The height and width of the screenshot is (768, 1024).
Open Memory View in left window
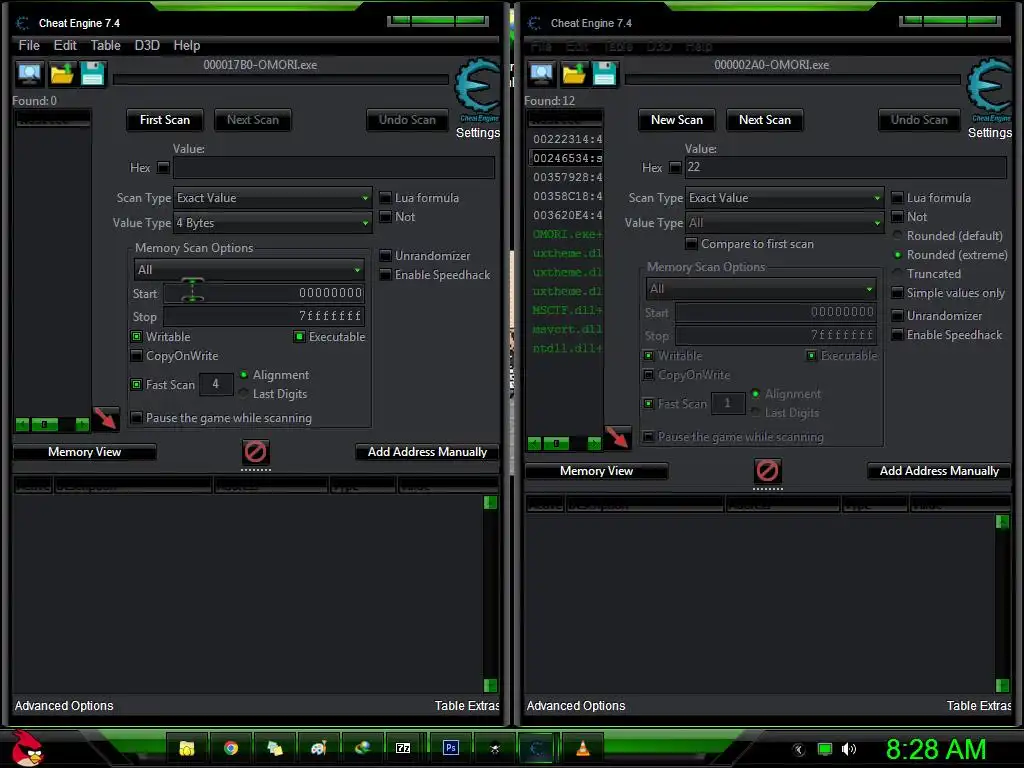point(84,452)
